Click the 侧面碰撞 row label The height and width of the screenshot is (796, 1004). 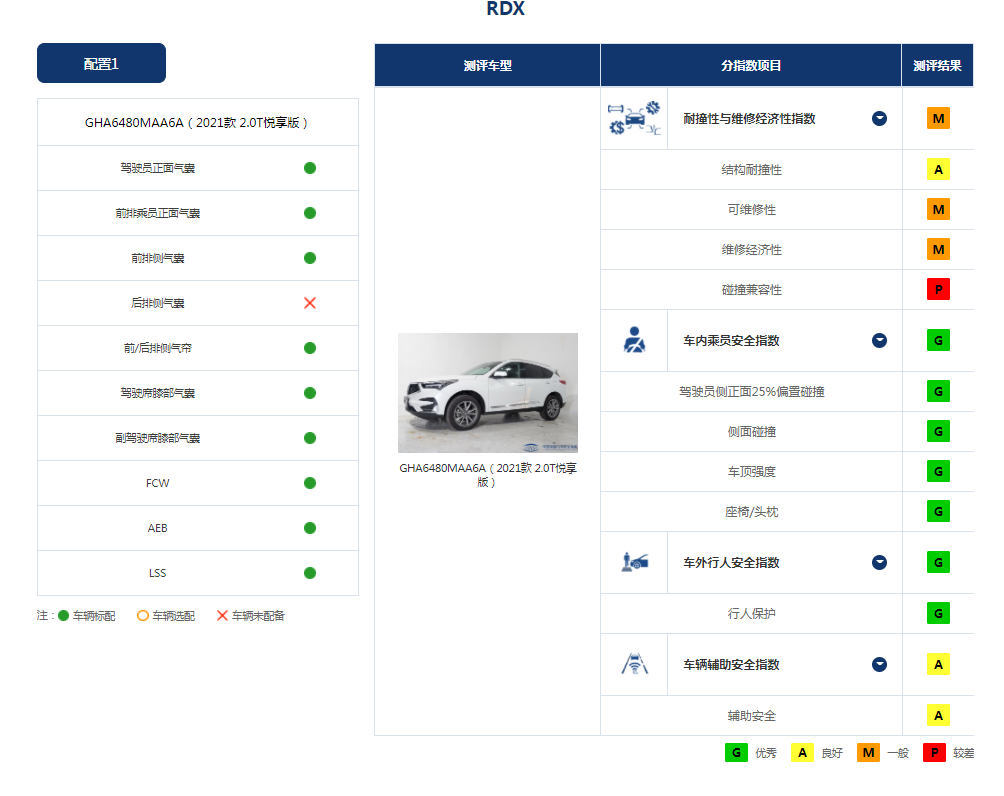coord(752,432)
